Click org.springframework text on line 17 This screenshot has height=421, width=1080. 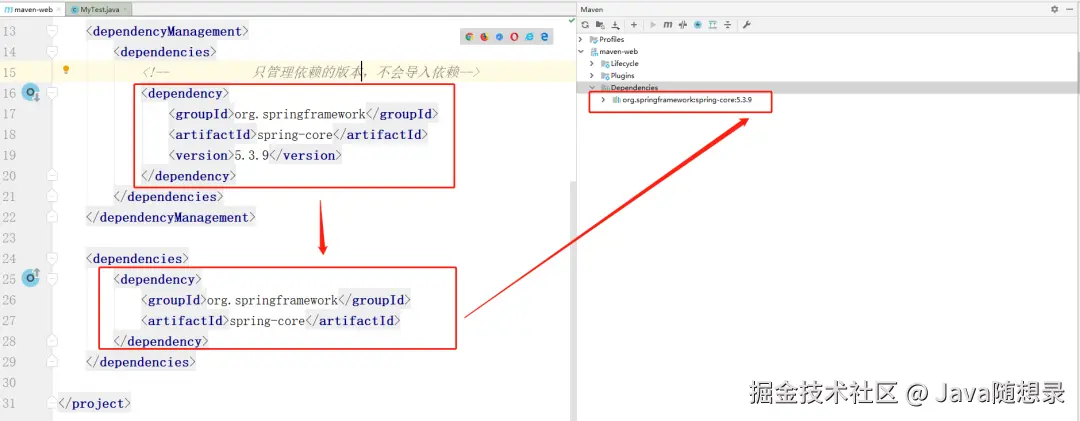pos(300,114)
